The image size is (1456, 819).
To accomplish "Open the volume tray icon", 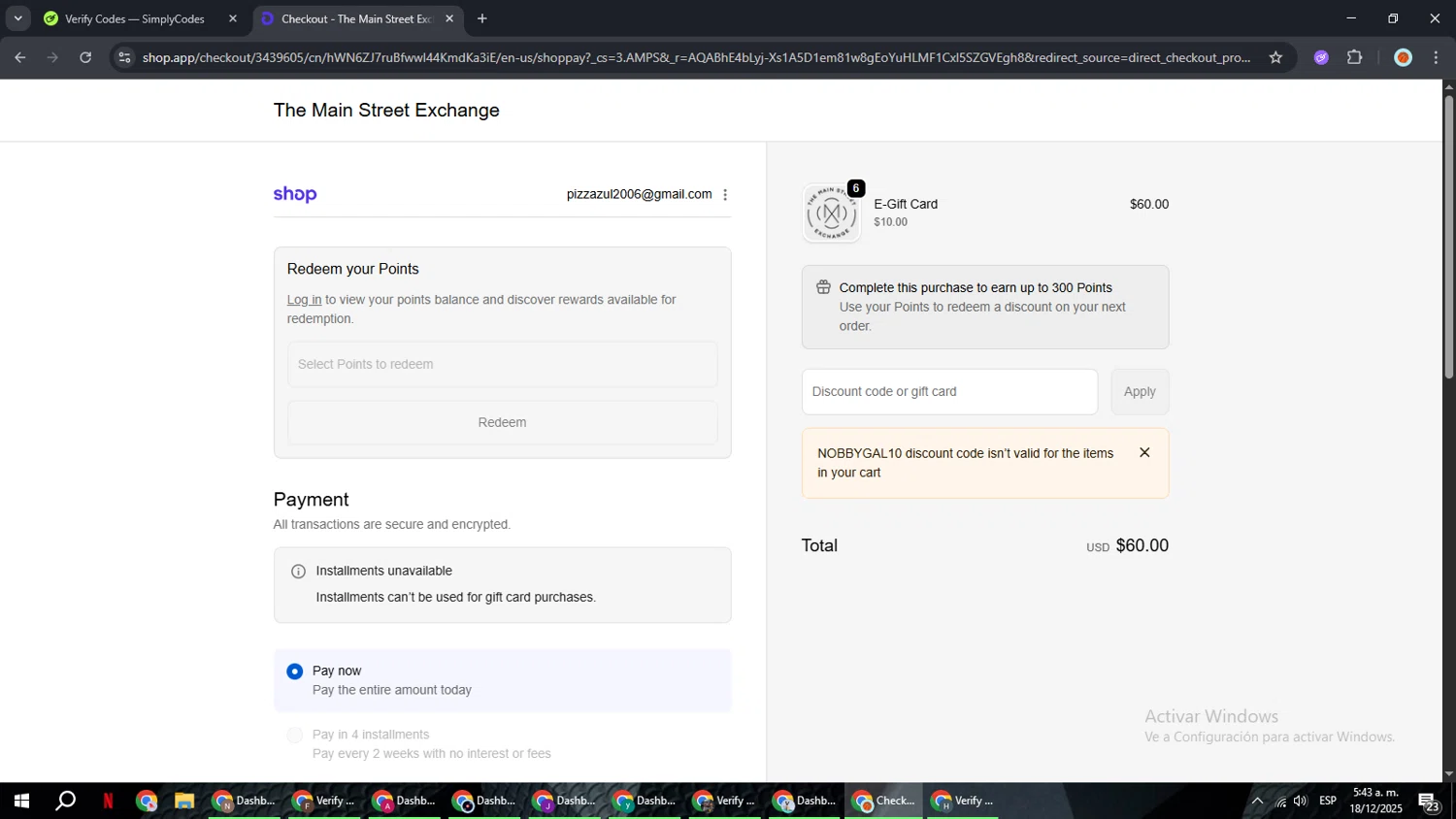I will [x=1301, y=802].
